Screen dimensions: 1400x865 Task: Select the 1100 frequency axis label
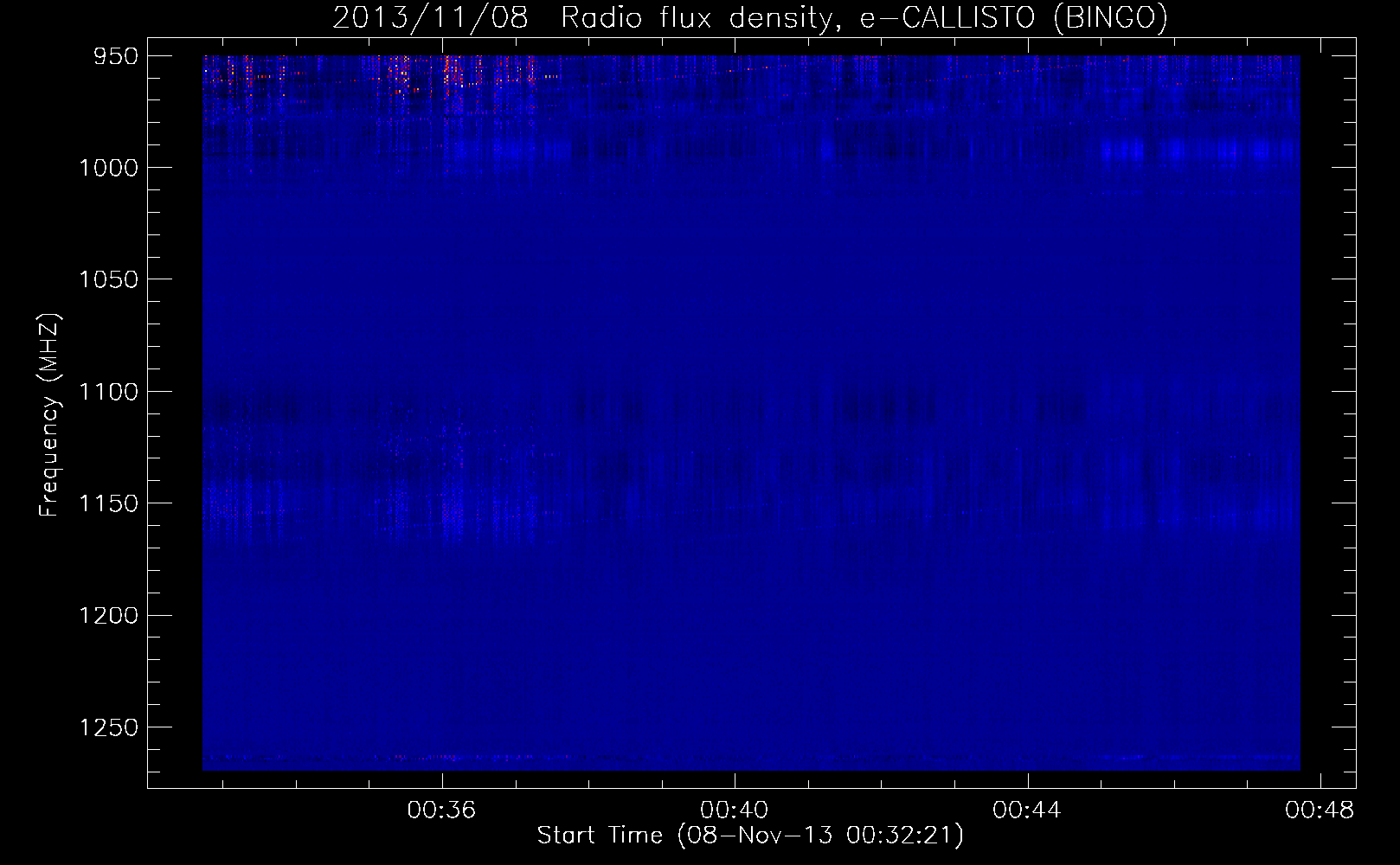point(109,392)
